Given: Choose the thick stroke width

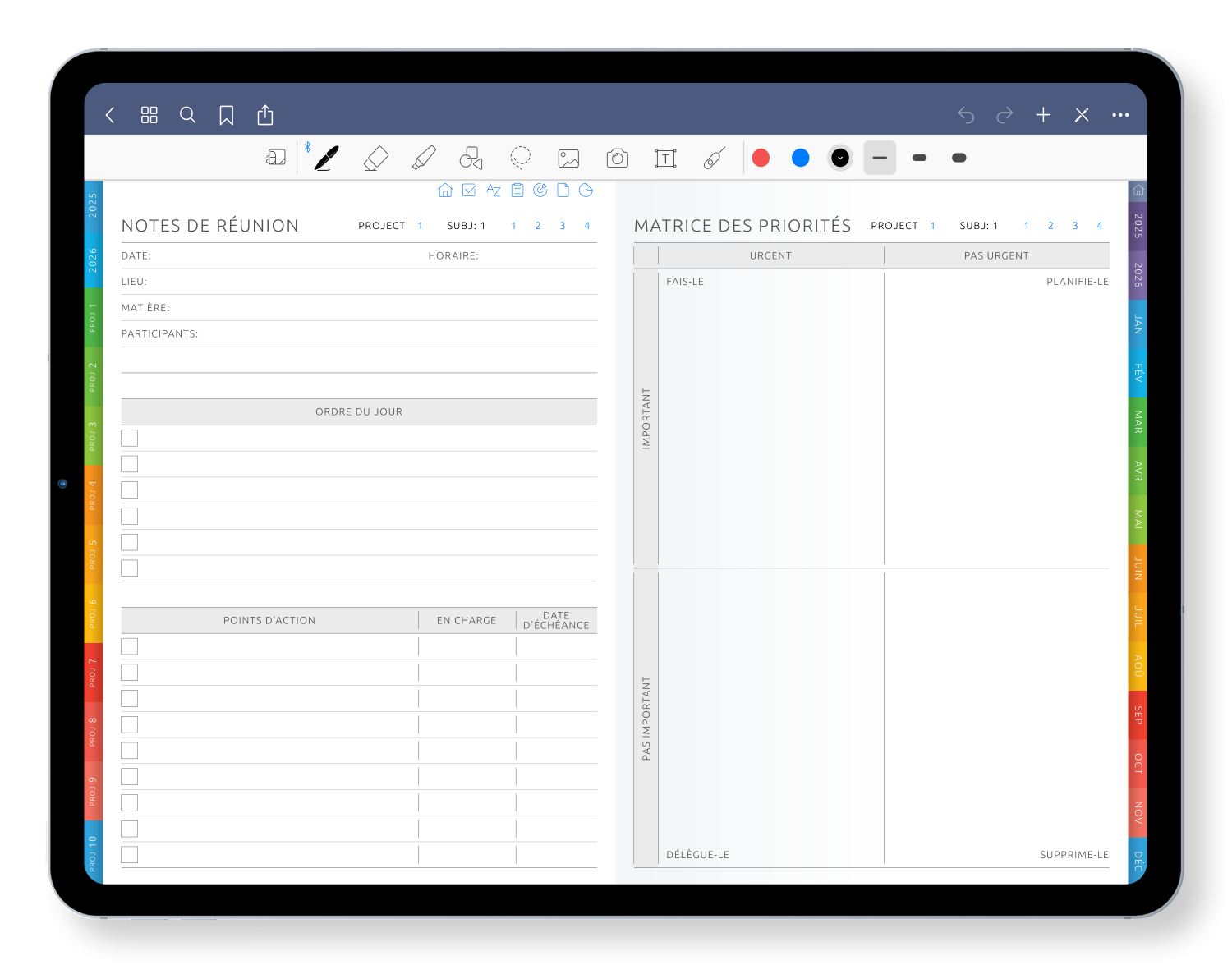Looking at the screenshot, I should coord(958,158).
